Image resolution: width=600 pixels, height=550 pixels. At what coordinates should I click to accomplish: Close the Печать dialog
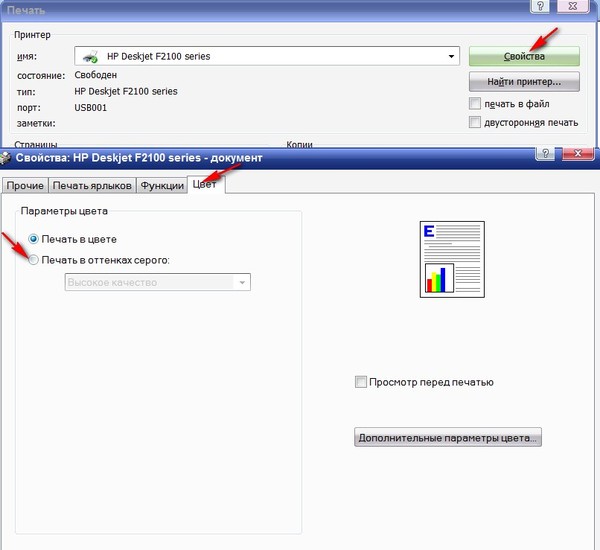572,6
